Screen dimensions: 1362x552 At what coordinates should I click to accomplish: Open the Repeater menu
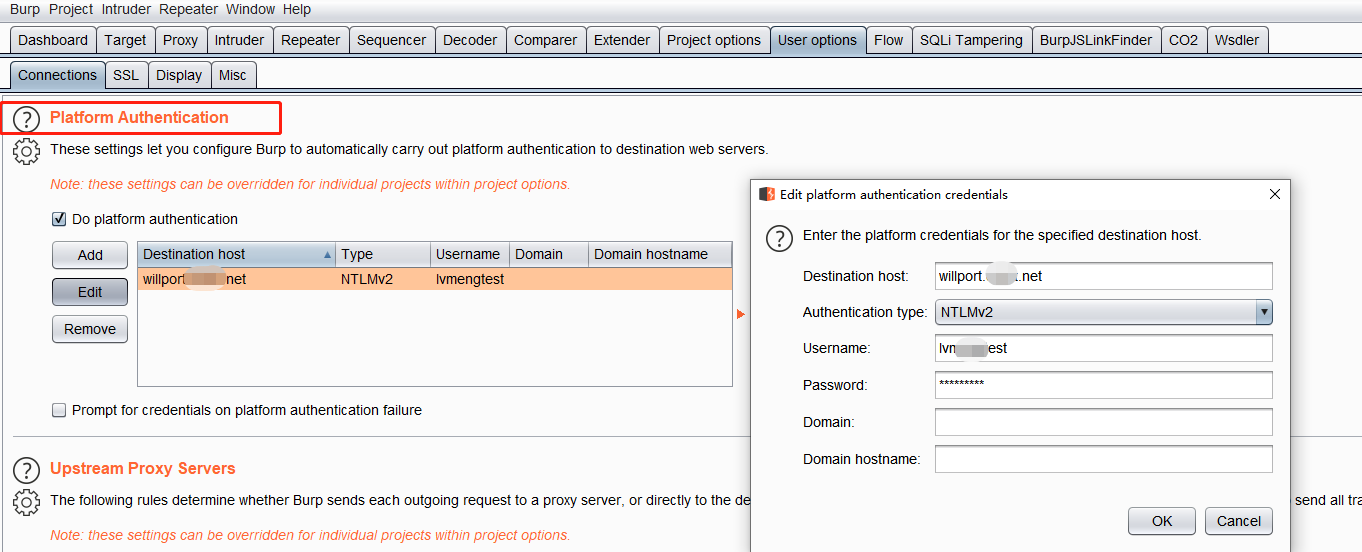click(189, 9)
